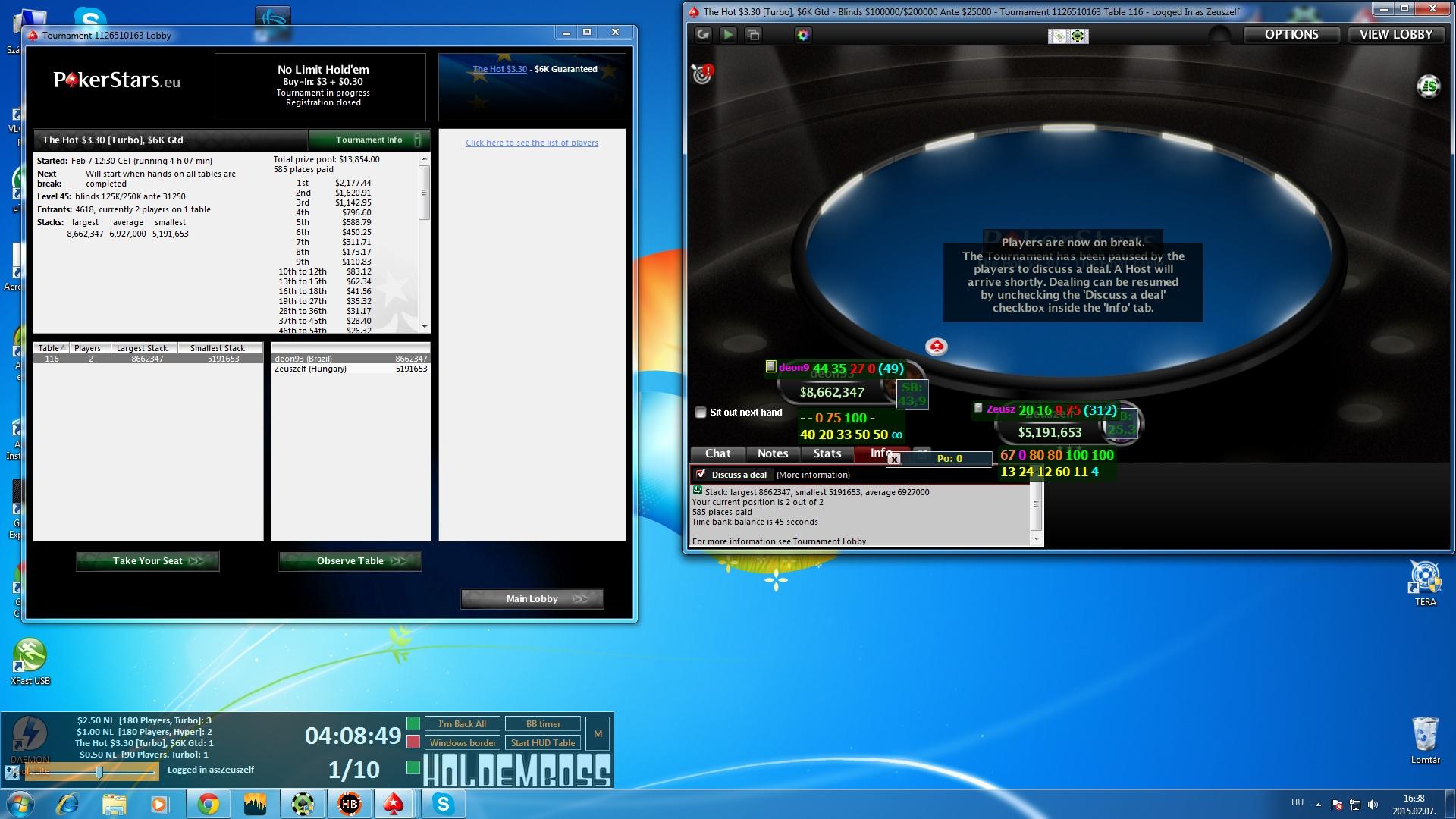Open HoldemBoss from the taskbar
This screenshot has width=1456, height=819.
click(x=350, y=804)
